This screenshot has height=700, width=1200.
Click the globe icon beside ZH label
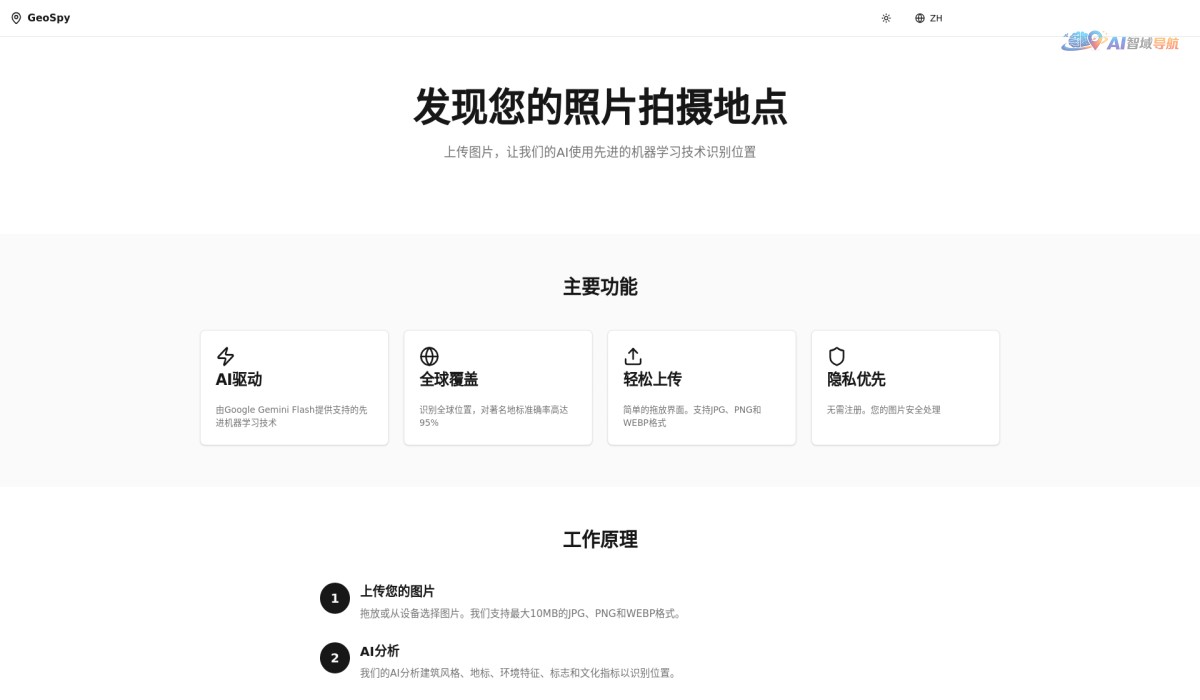point(918,17)
